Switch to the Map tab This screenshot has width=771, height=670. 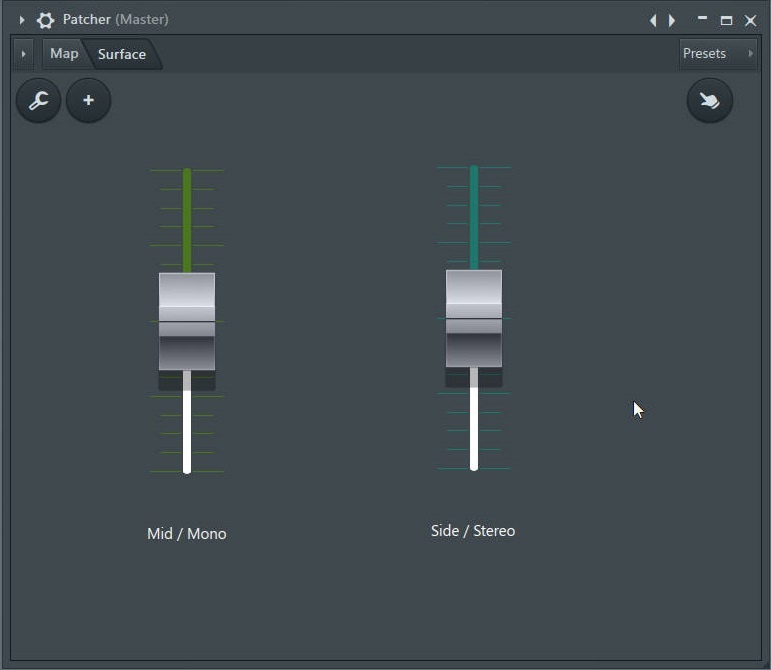pyautogui.click(x=64, y=53)
